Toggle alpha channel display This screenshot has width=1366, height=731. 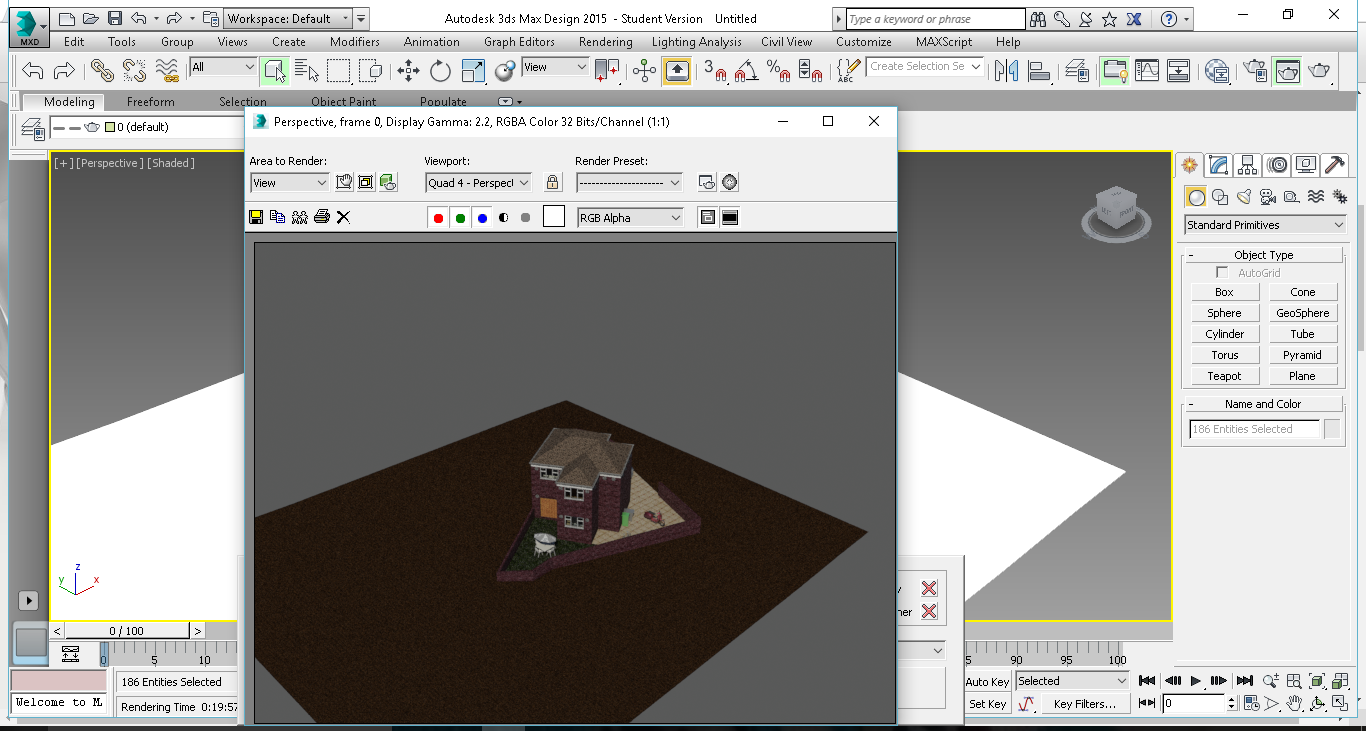point(503,217)
